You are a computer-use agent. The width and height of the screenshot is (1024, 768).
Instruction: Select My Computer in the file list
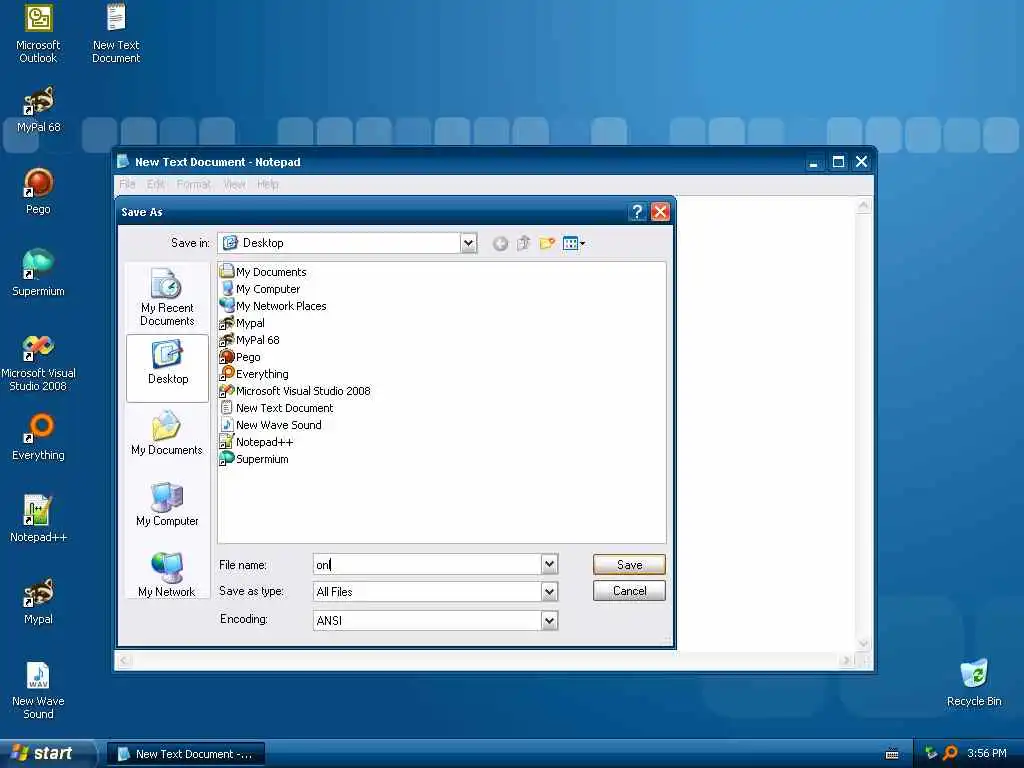click(x=261, y=289)
